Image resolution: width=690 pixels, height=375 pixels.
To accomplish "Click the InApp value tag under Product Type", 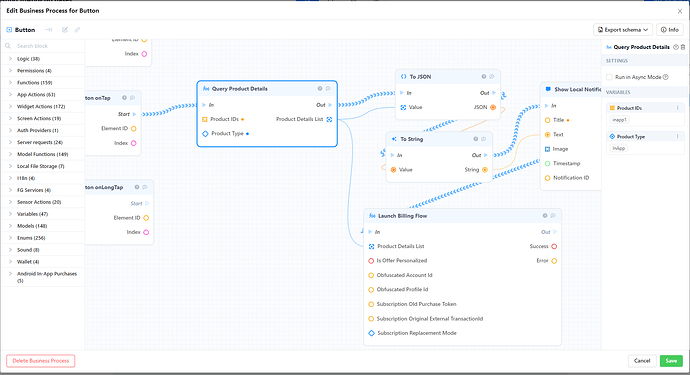I will coord(619,148).
